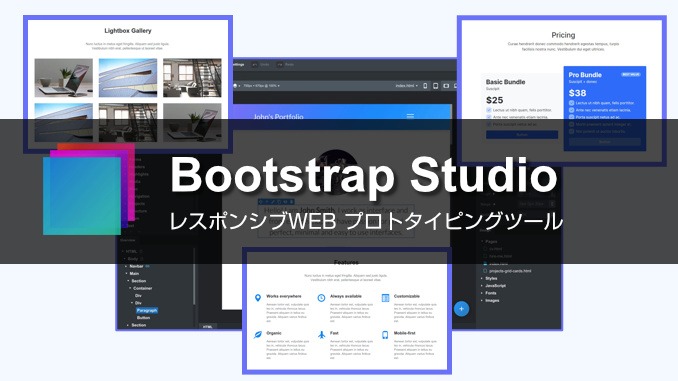
Task: Click the Customizable layout icon
Action: 385,298
